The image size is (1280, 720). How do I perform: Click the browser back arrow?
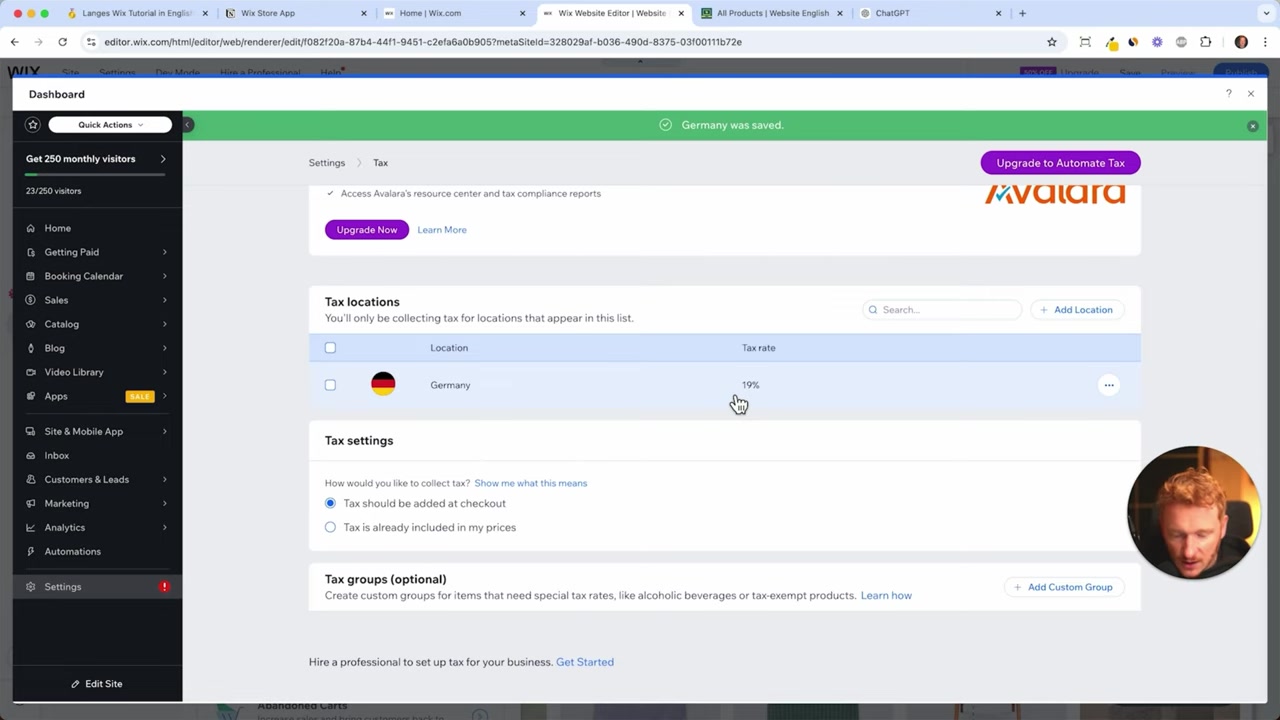[14, 42]
